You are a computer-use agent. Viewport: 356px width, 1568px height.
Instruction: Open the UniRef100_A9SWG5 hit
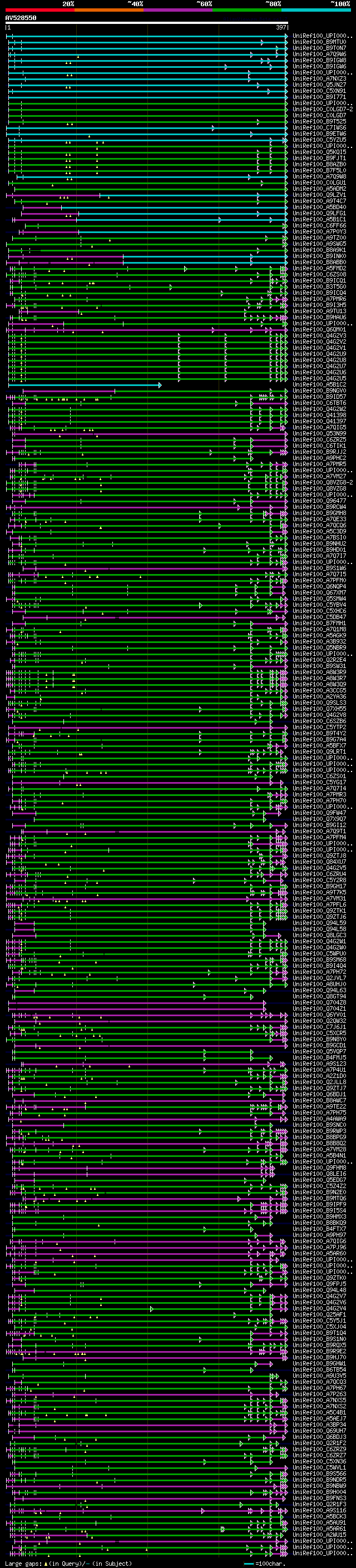pyautogui.click(x=319, y=244)
